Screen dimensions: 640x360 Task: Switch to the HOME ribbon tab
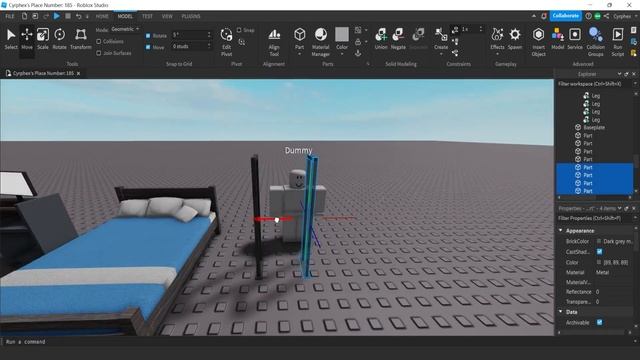tap(102, 16)
